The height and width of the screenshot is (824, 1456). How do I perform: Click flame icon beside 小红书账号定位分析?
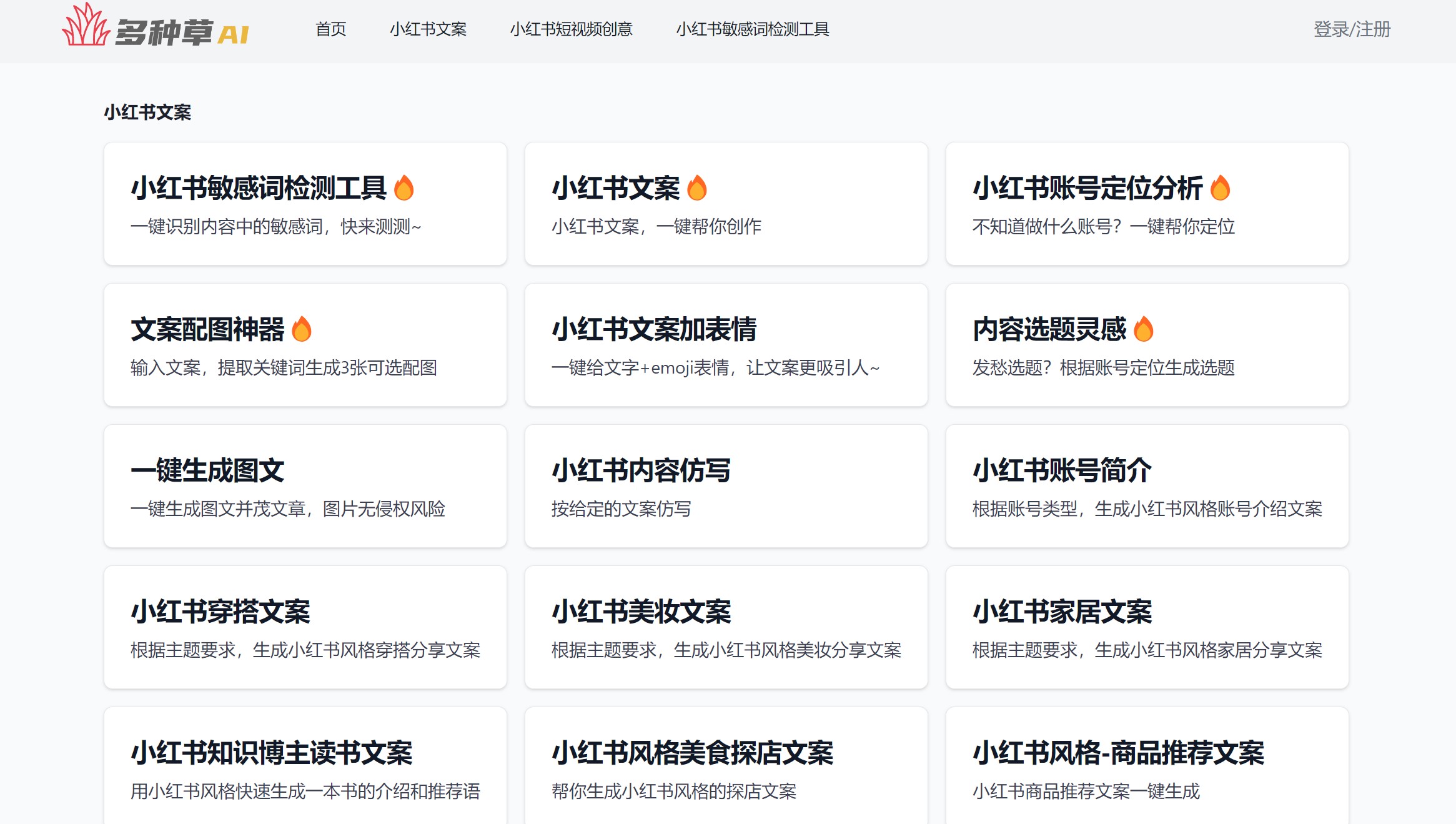(1219, 188)
